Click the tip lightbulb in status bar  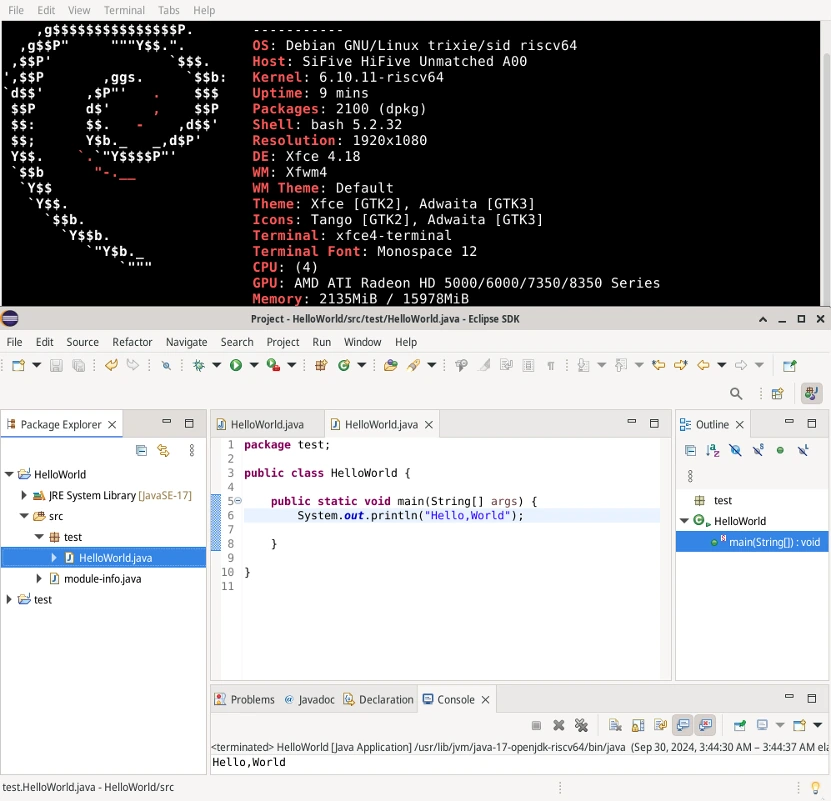point(816,788)
